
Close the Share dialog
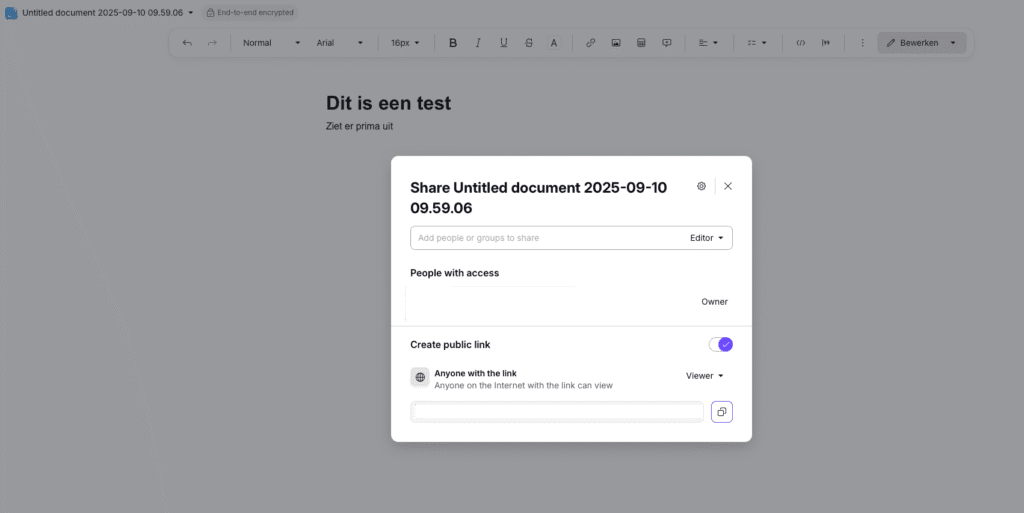pos(728,186)
